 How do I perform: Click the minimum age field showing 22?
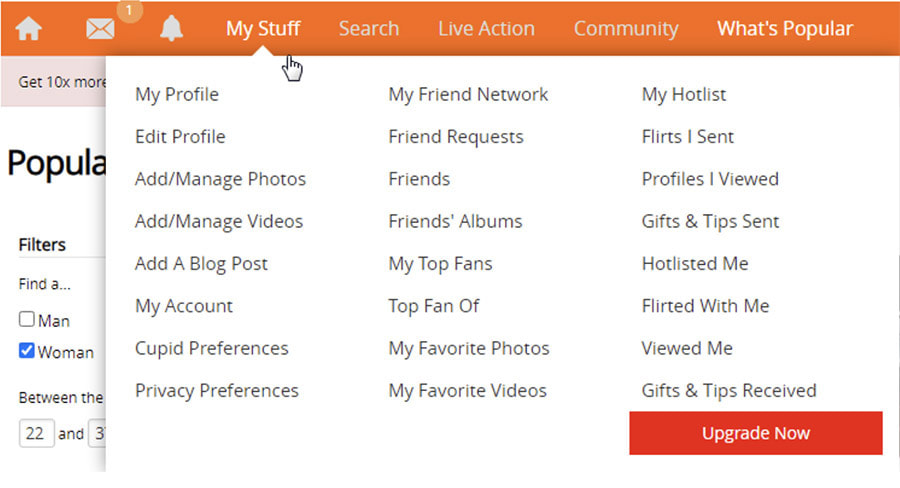37,433
